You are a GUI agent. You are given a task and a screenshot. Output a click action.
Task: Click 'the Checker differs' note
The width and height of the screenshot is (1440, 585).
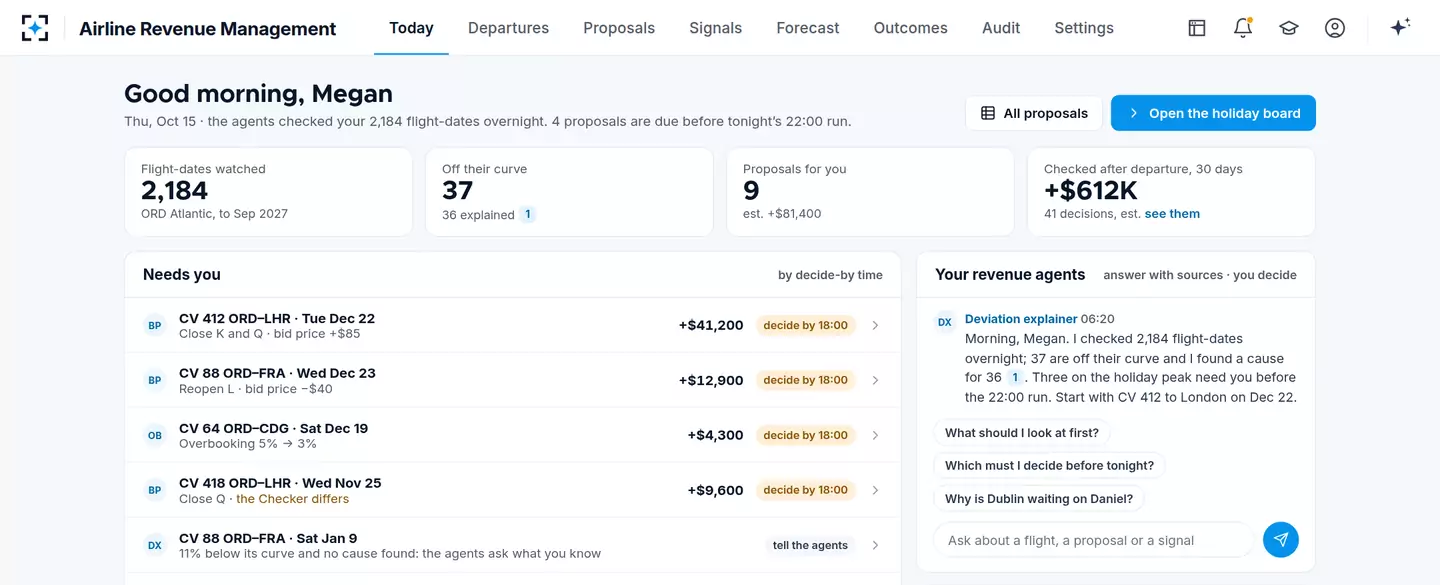click(293, 499)
